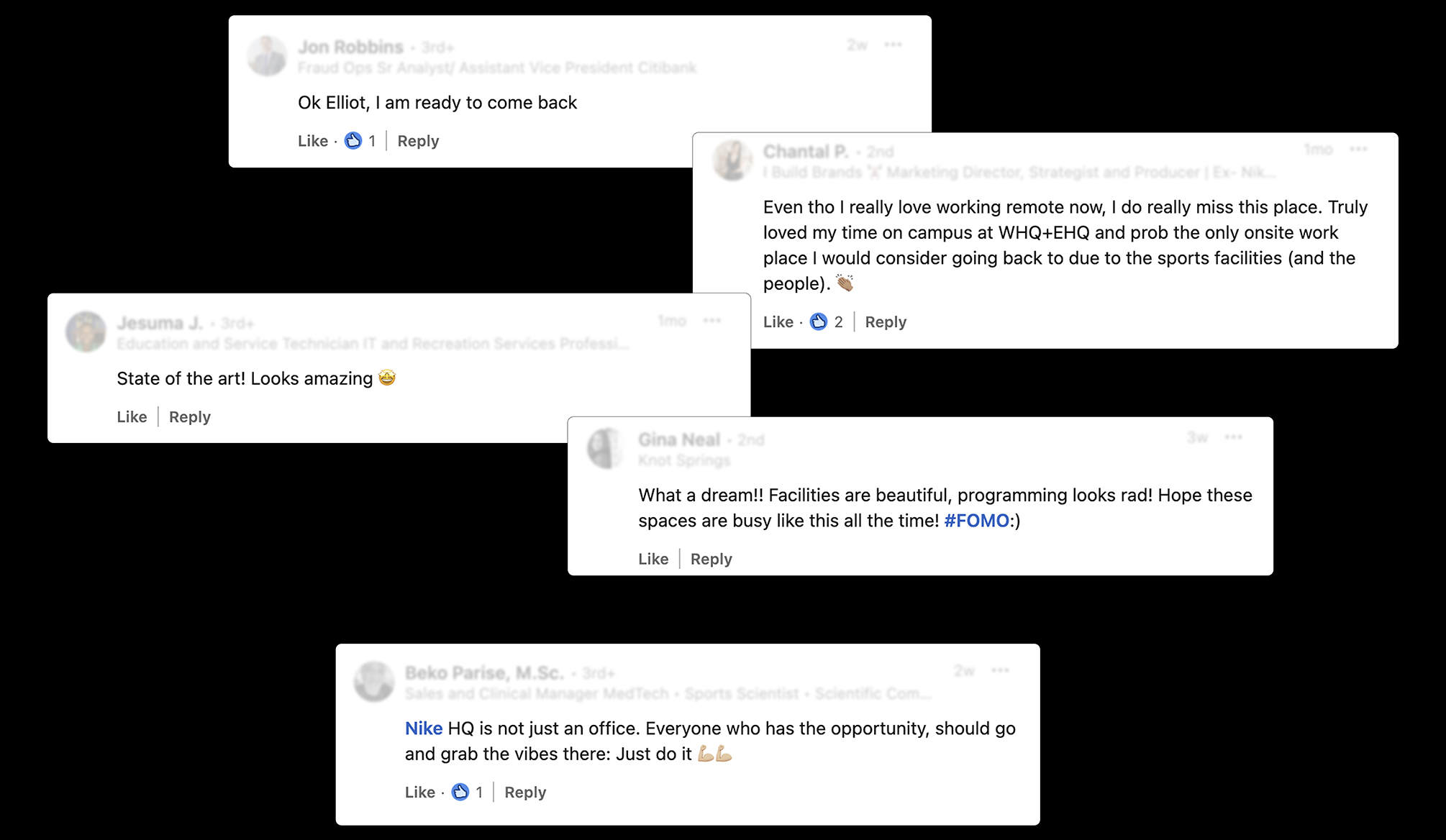Screen dimensions: 1446x840
Task: Open three-dot menu on Gina Neal comment
Action: [1234, 437]
